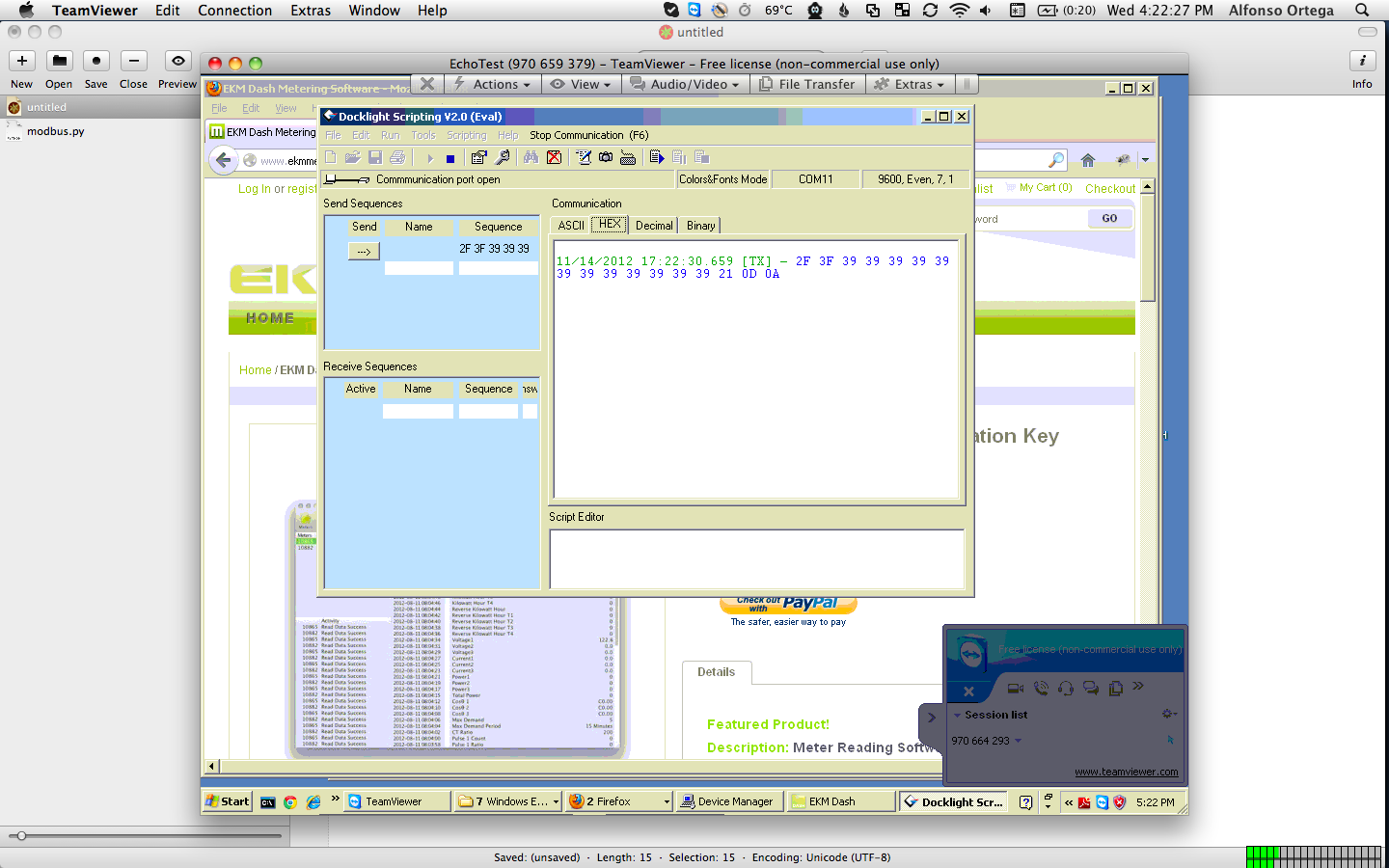This screenshot has width=1389, height=868.
Task: Click the Internet Explorer quick launch icon
Action: [x=313, y=801]
